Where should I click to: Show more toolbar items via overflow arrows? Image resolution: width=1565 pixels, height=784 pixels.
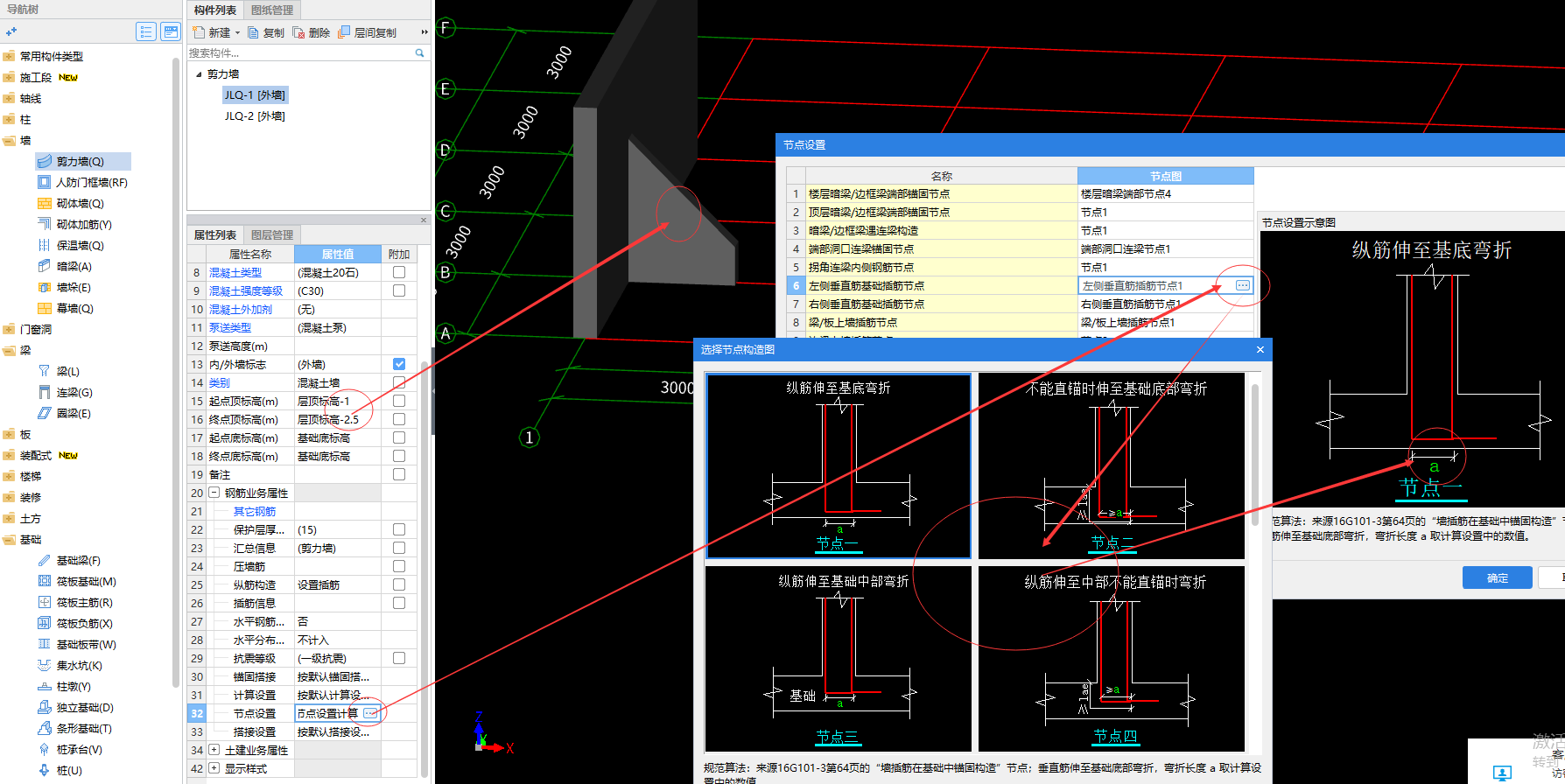click(x=425, y=32)
